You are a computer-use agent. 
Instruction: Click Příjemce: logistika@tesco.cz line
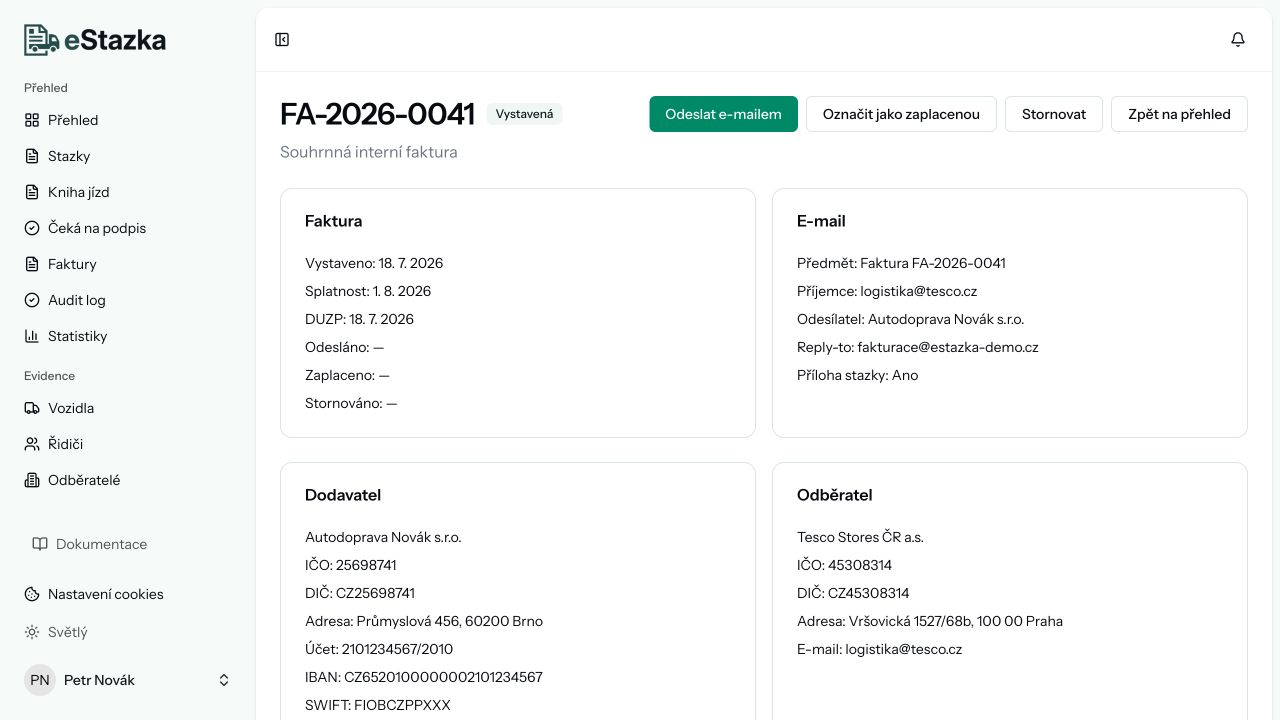point(887,291)
